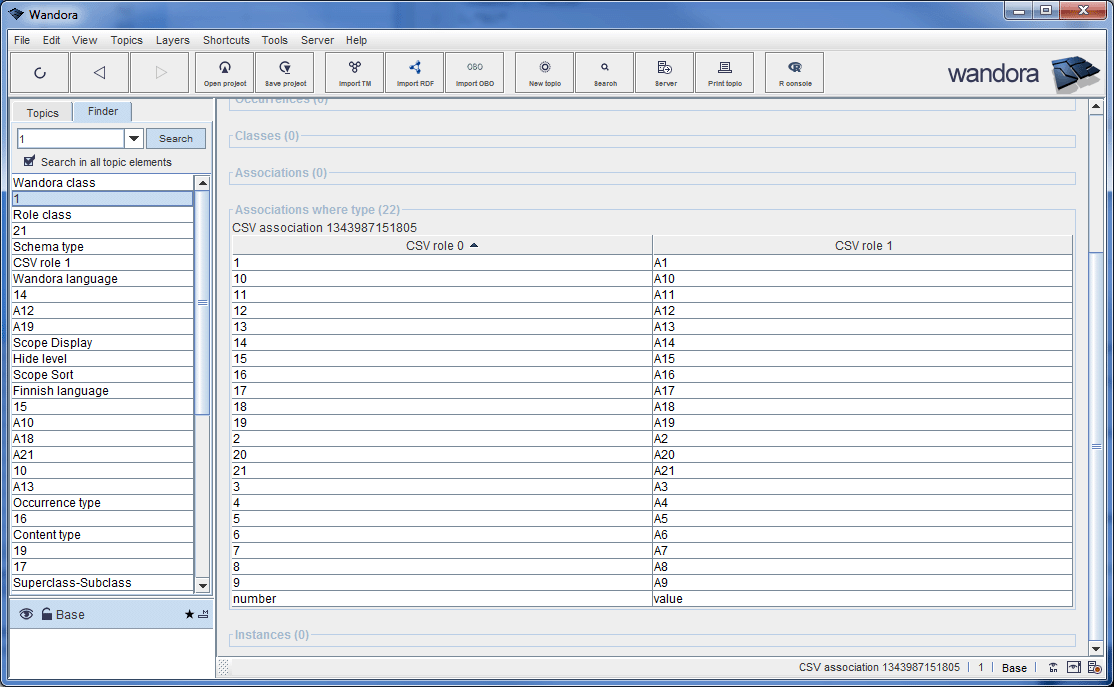Create a New topic
This screenshot has height=687, width=1114.
[x=544, y=72]
